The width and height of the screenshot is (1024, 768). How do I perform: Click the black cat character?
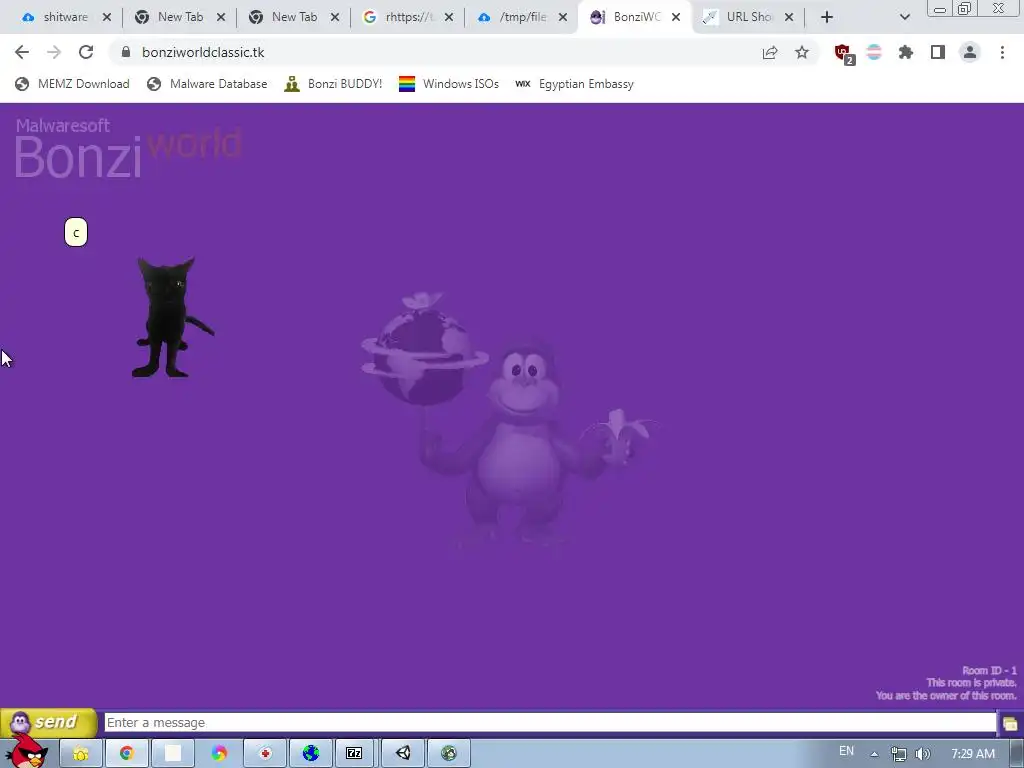(172, 317)
